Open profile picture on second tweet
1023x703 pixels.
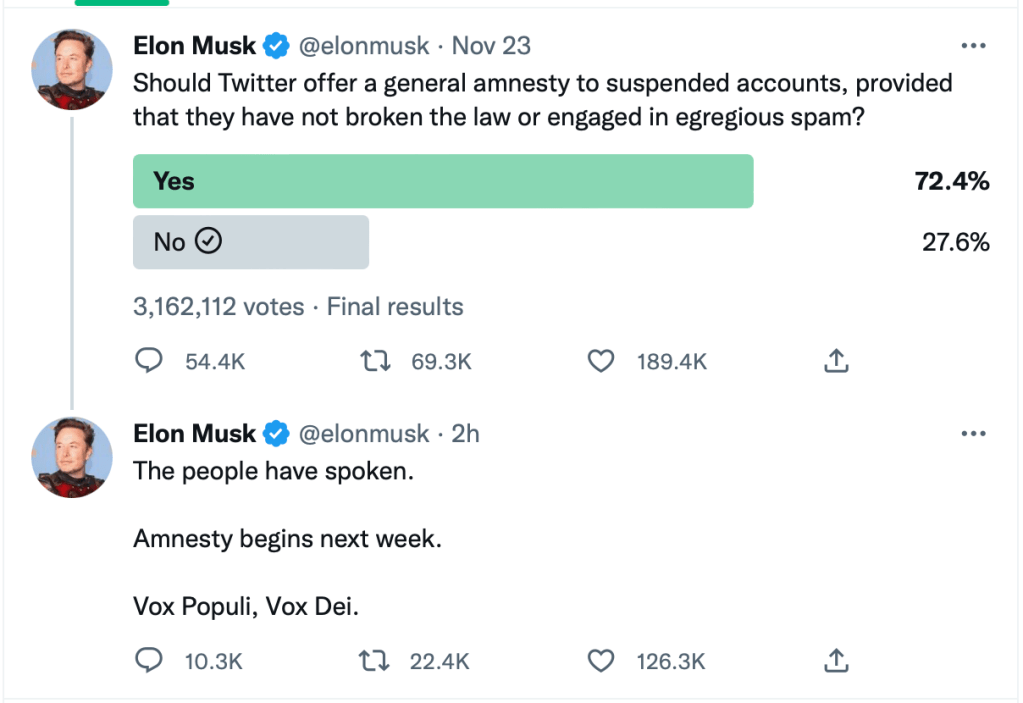[x=72, y=457]
